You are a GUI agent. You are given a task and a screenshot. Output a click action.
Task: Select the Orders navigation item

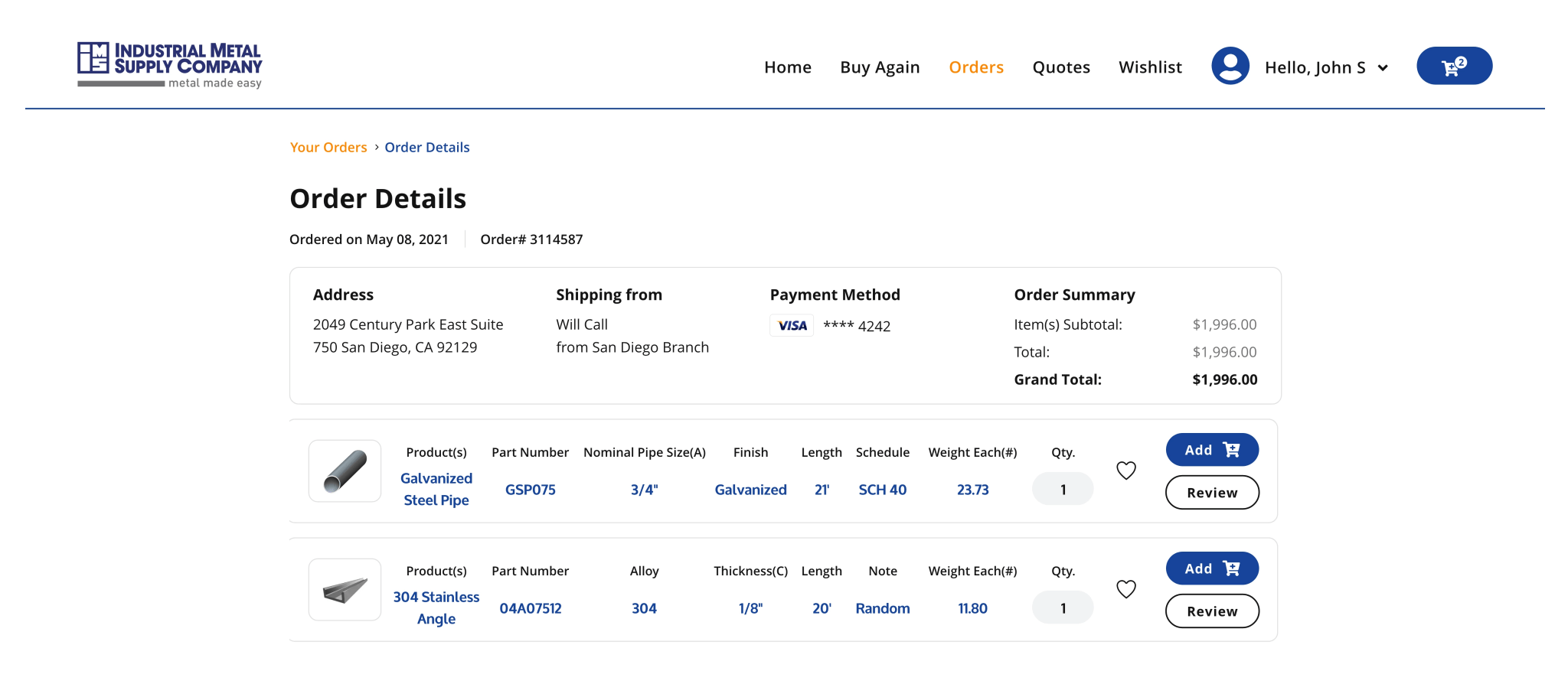[975, 67]
